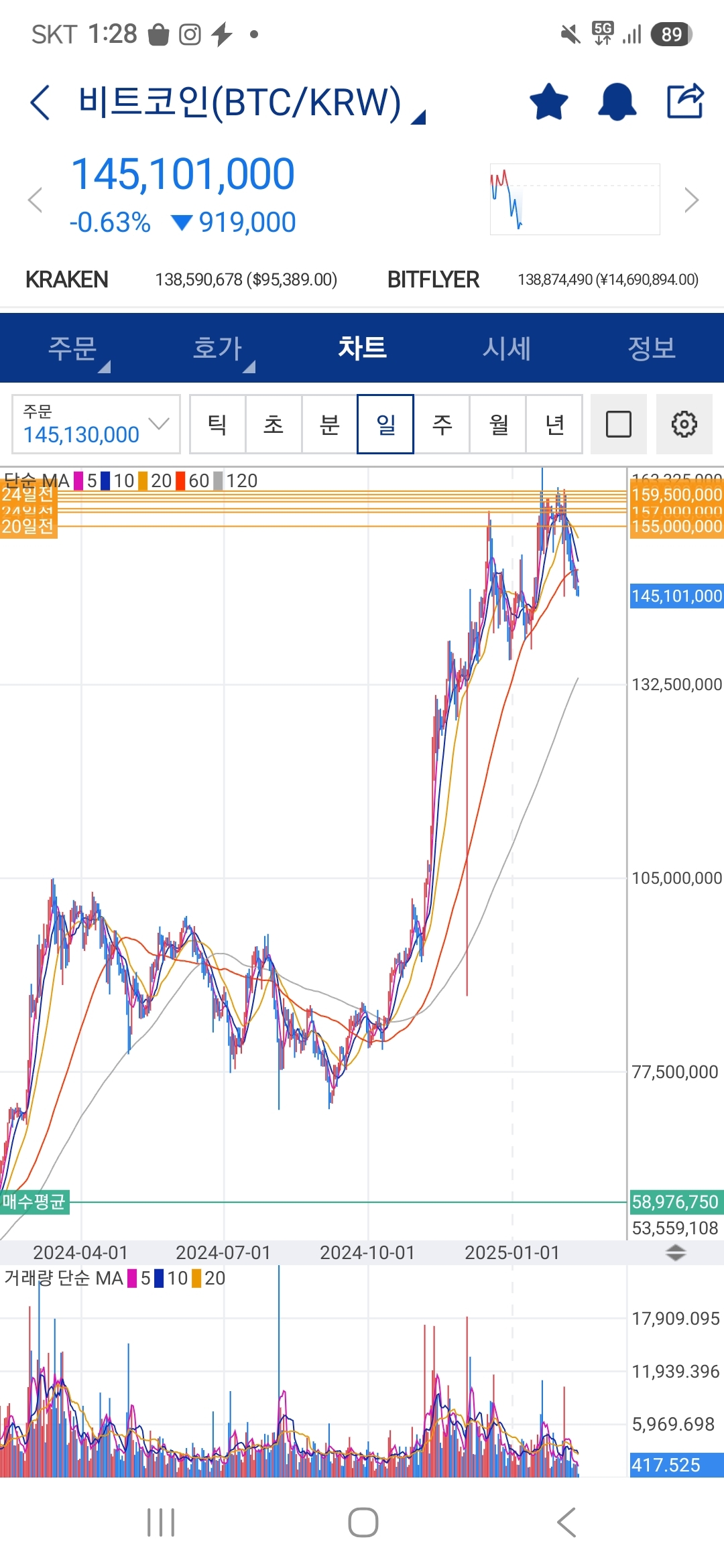The height and width of the screenshot is (1568, 724).
Task: Switch to the 시세 tab
Action: point(507,348)
